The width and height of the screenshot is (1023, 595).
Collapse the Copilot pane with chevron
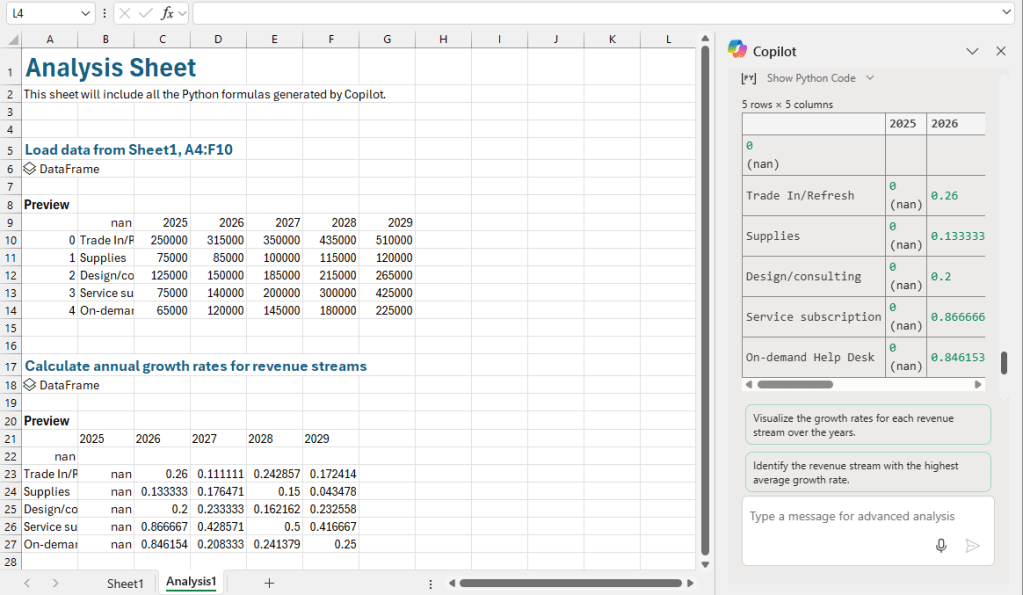point(972,51)
